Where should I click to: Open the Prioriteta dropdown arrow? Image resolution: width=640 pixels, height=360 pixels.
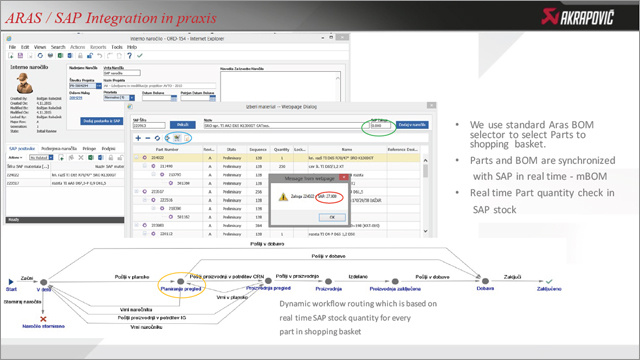click(x=132, y=98)
